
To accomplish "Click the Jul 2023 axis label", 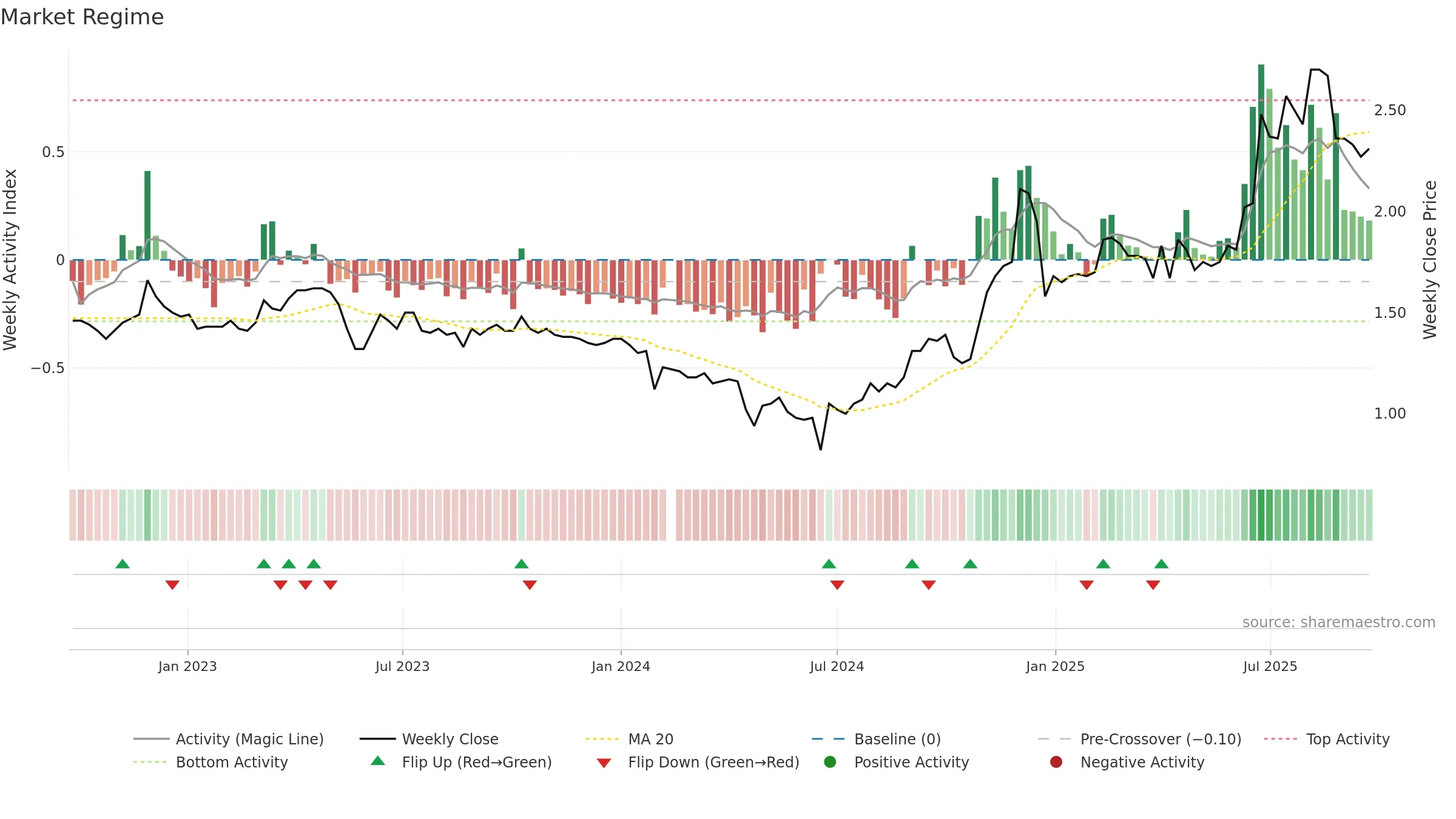I will coord(402,666).
